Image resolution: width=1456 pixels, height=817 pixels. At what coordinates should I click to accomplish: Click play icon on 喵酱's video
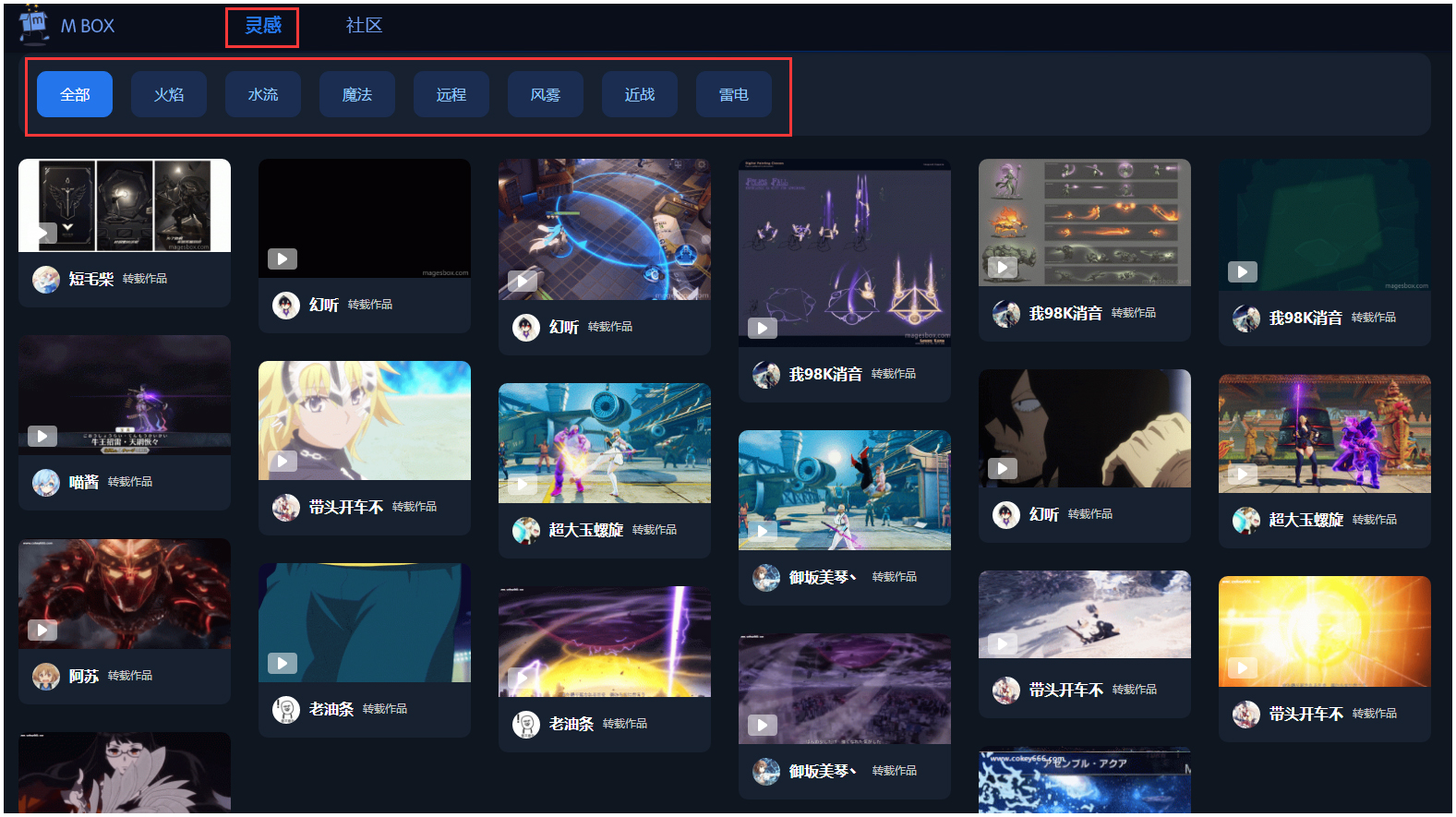click(42, 436)
